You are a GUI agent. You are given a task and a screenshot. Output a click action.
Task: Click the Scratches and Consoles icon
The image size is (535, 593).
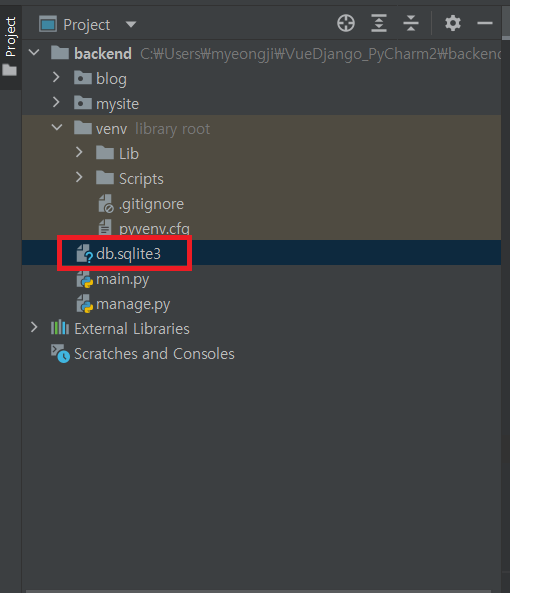click(x=60, y=354)
